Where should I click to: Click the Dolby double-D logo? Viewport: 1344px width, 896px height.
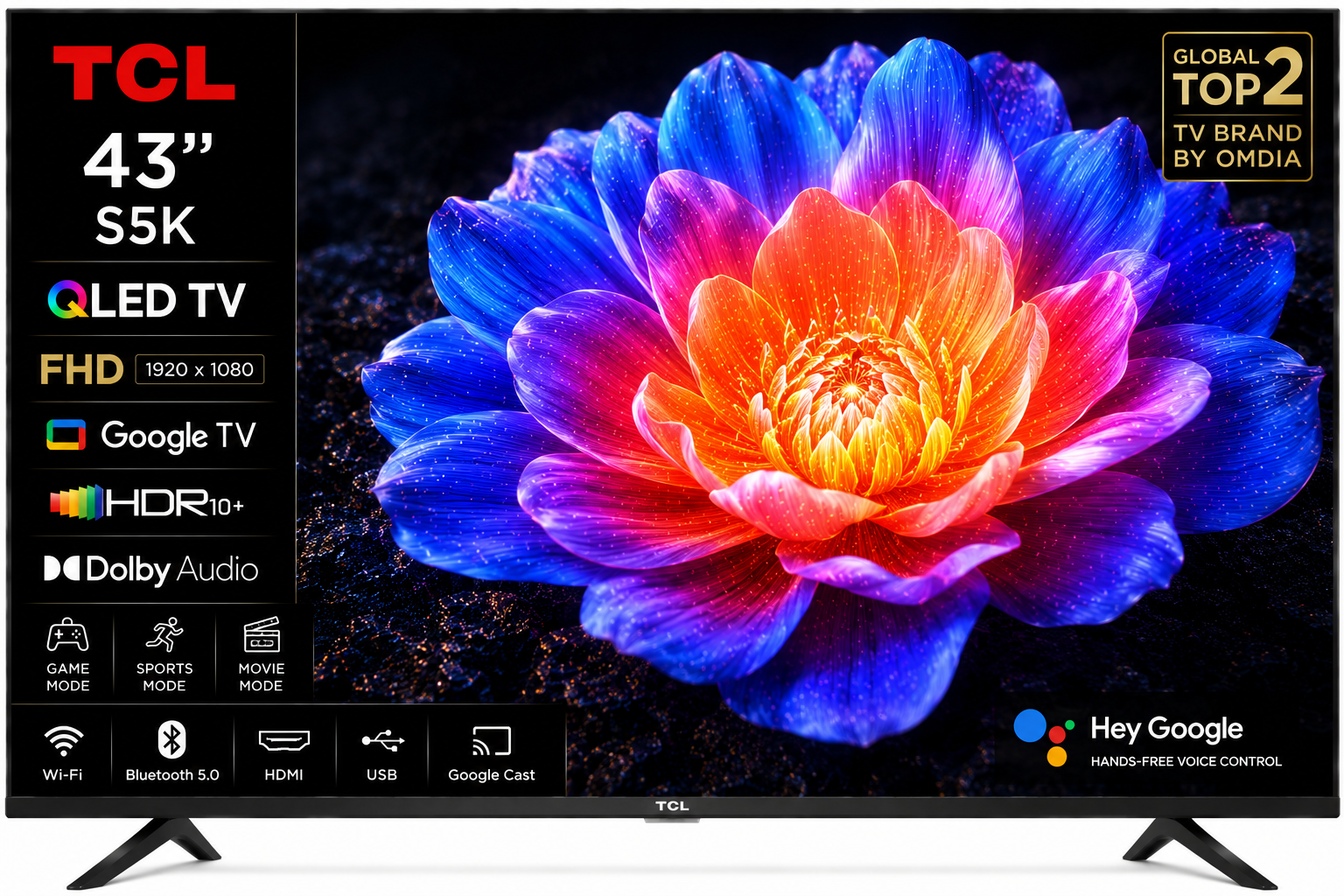[61, 569]
